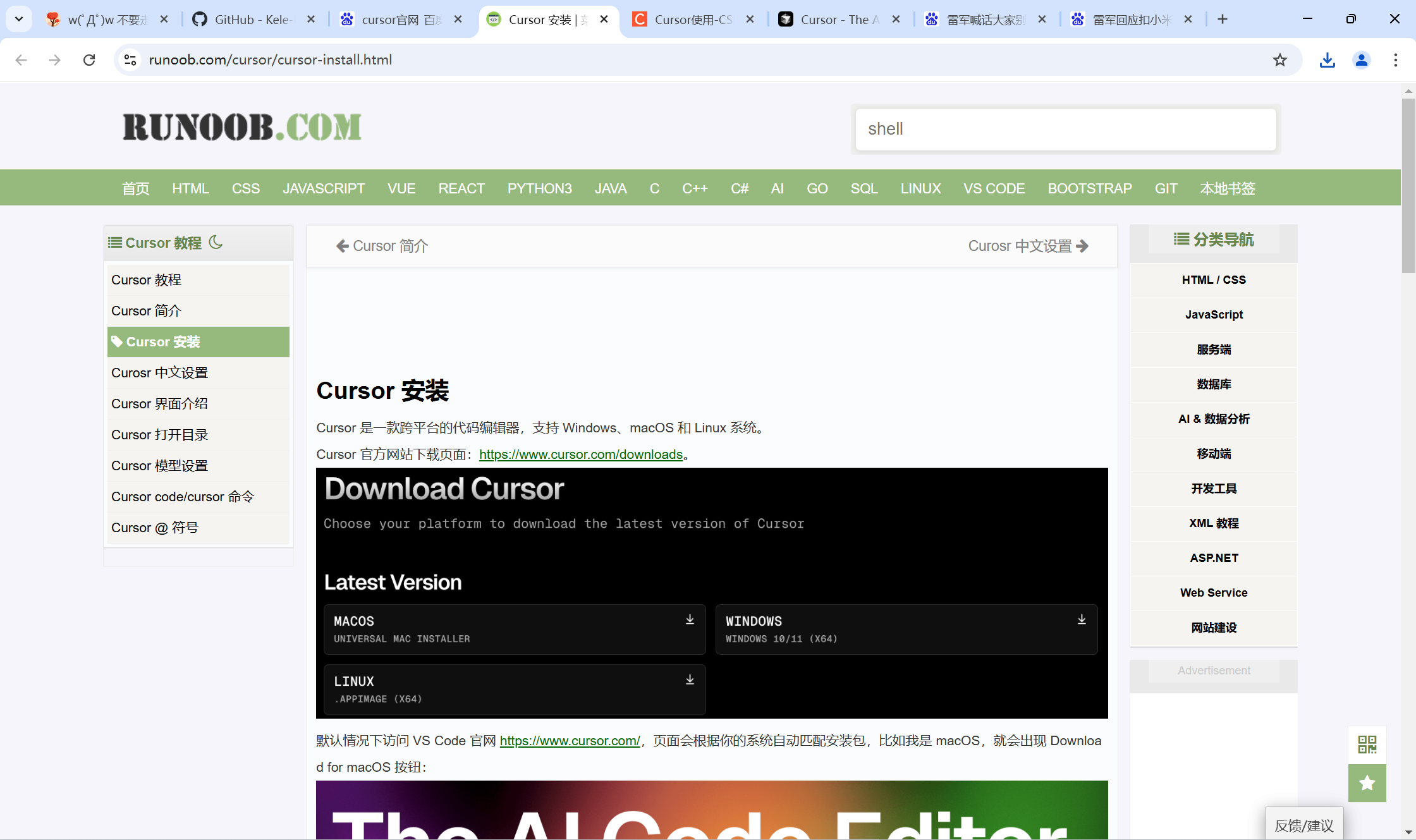The height and width of the screenshot is (840, 1416).
Task: Open site information icon in address bar
Action: tap(130, 60)
